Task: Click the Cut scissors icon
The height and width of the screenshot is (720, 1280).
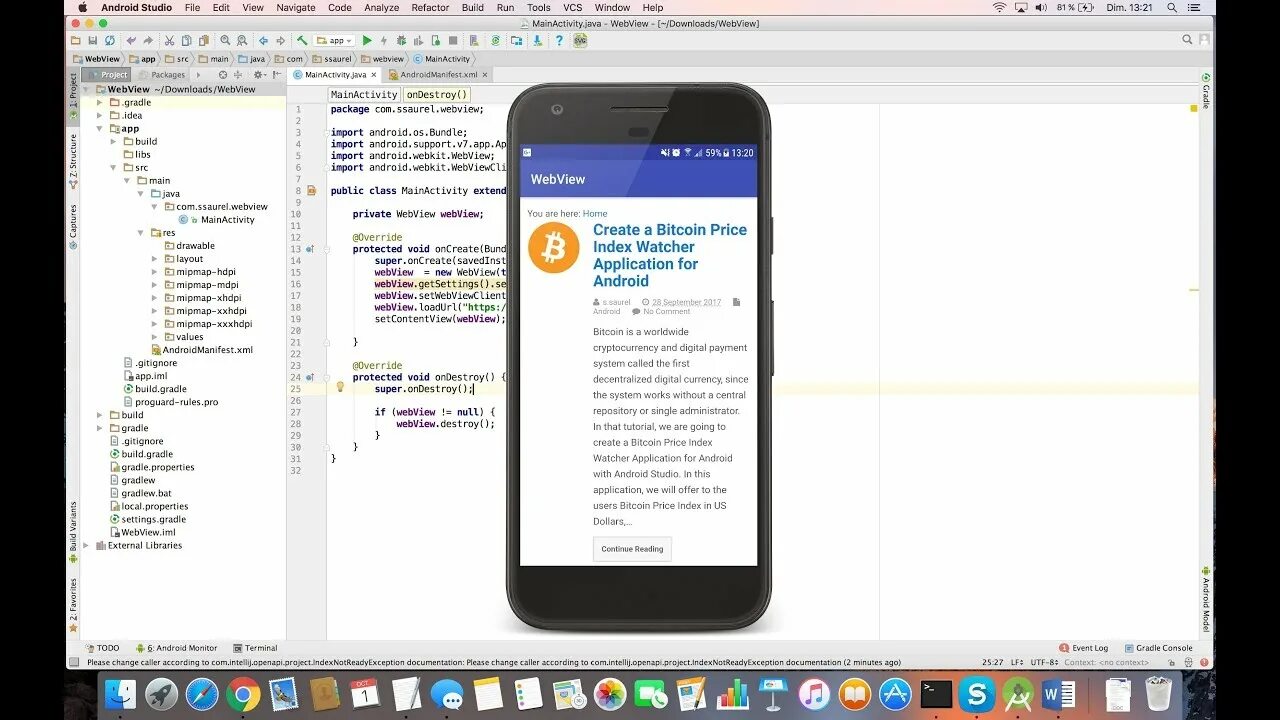Action: coord(170,40)
